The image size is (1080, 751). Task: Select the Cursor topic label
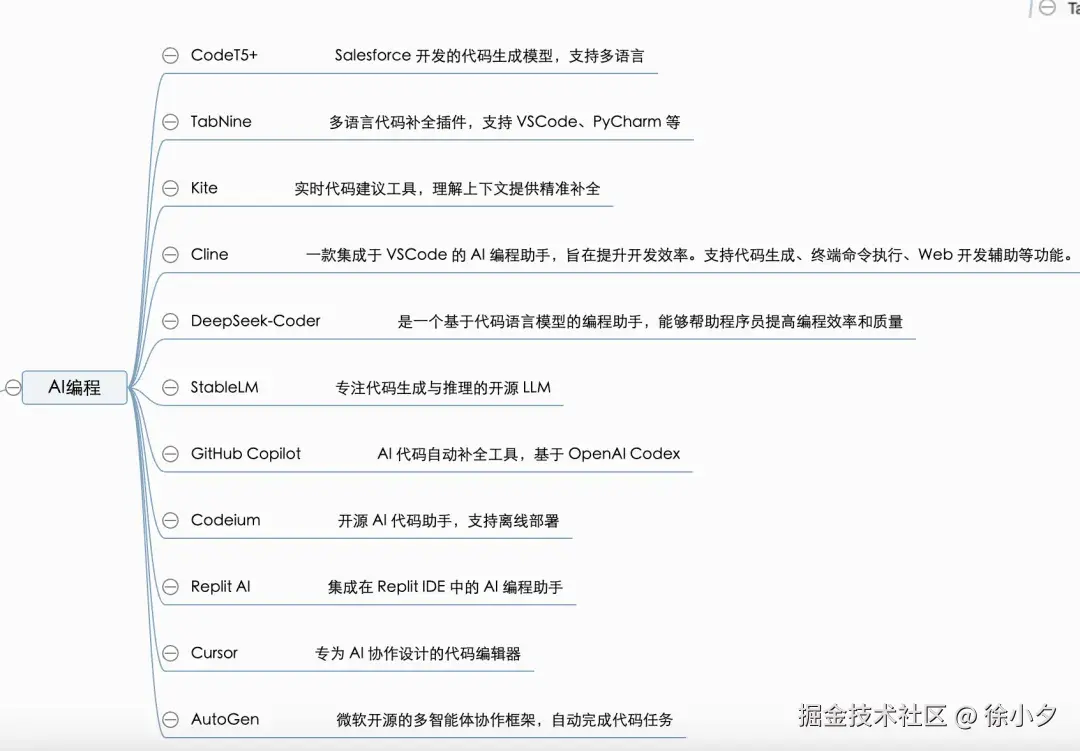214,652
